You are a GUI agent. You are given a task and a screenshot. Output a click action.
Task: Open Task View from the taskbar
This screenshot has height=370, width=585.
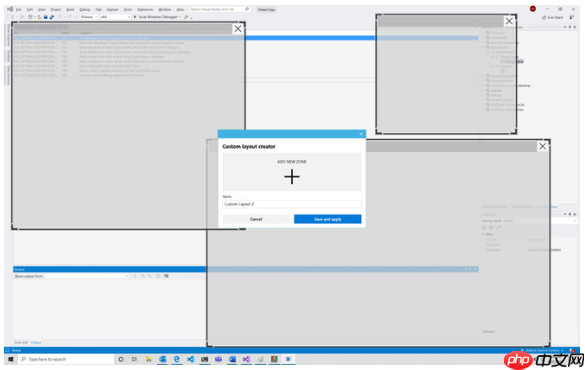[x=134, y=359]
